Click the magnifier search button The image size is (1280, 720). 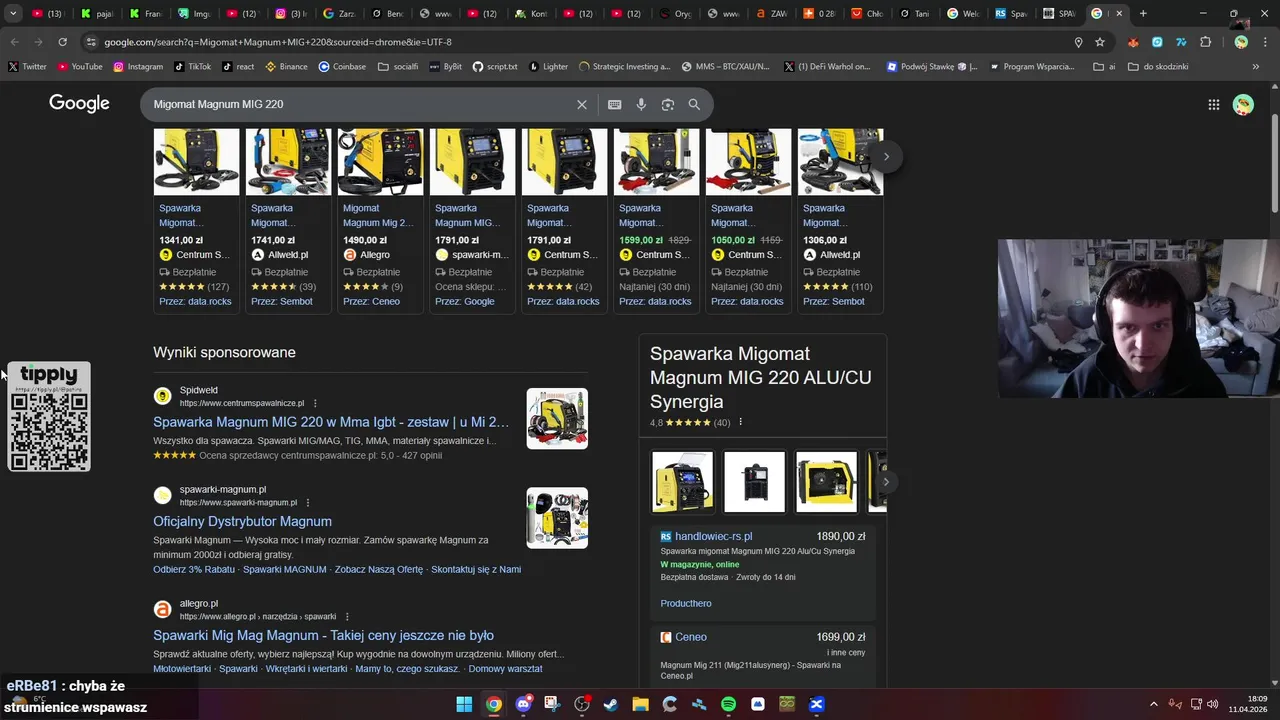click(694, 104)
